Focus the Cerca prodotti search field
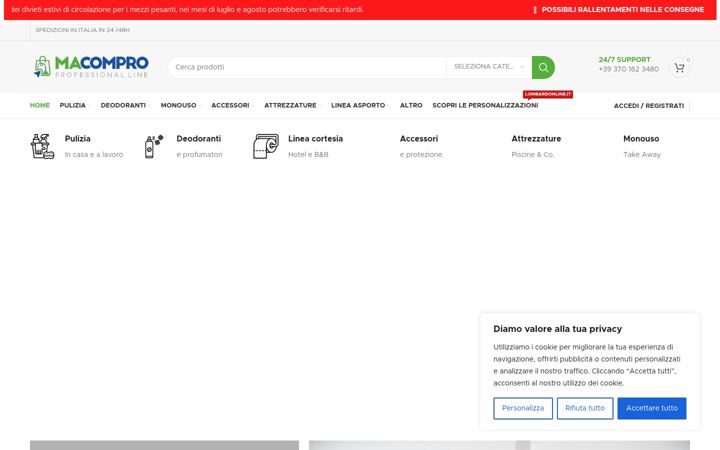 (307, 67)
